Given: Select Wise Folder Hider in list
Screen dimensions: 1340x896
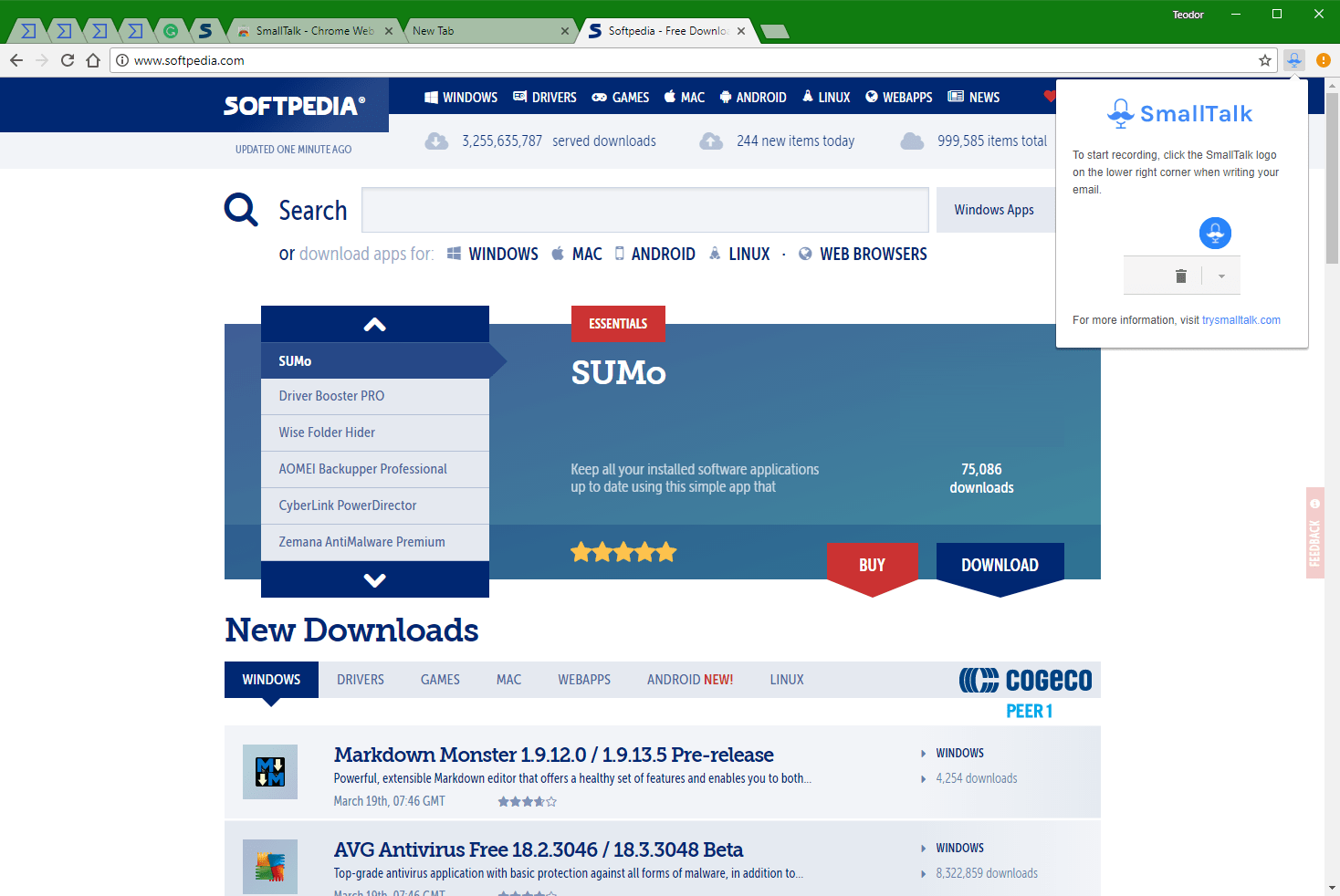Looking at the screenshot, I should [x=375, y=432].
